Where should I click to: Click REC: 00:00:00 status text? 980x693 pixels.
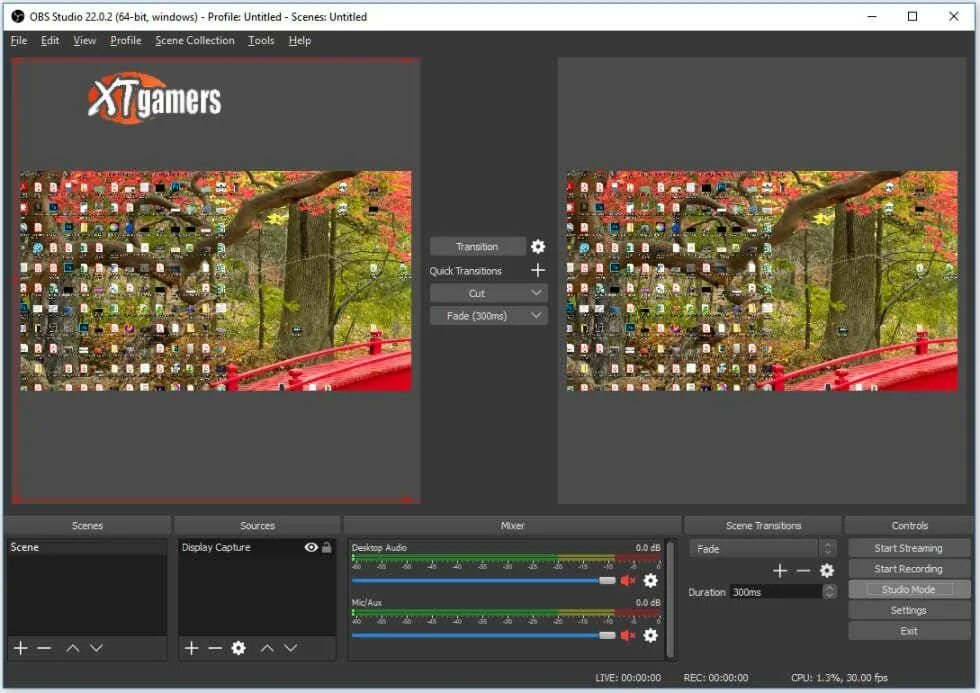tap(716, 677)
